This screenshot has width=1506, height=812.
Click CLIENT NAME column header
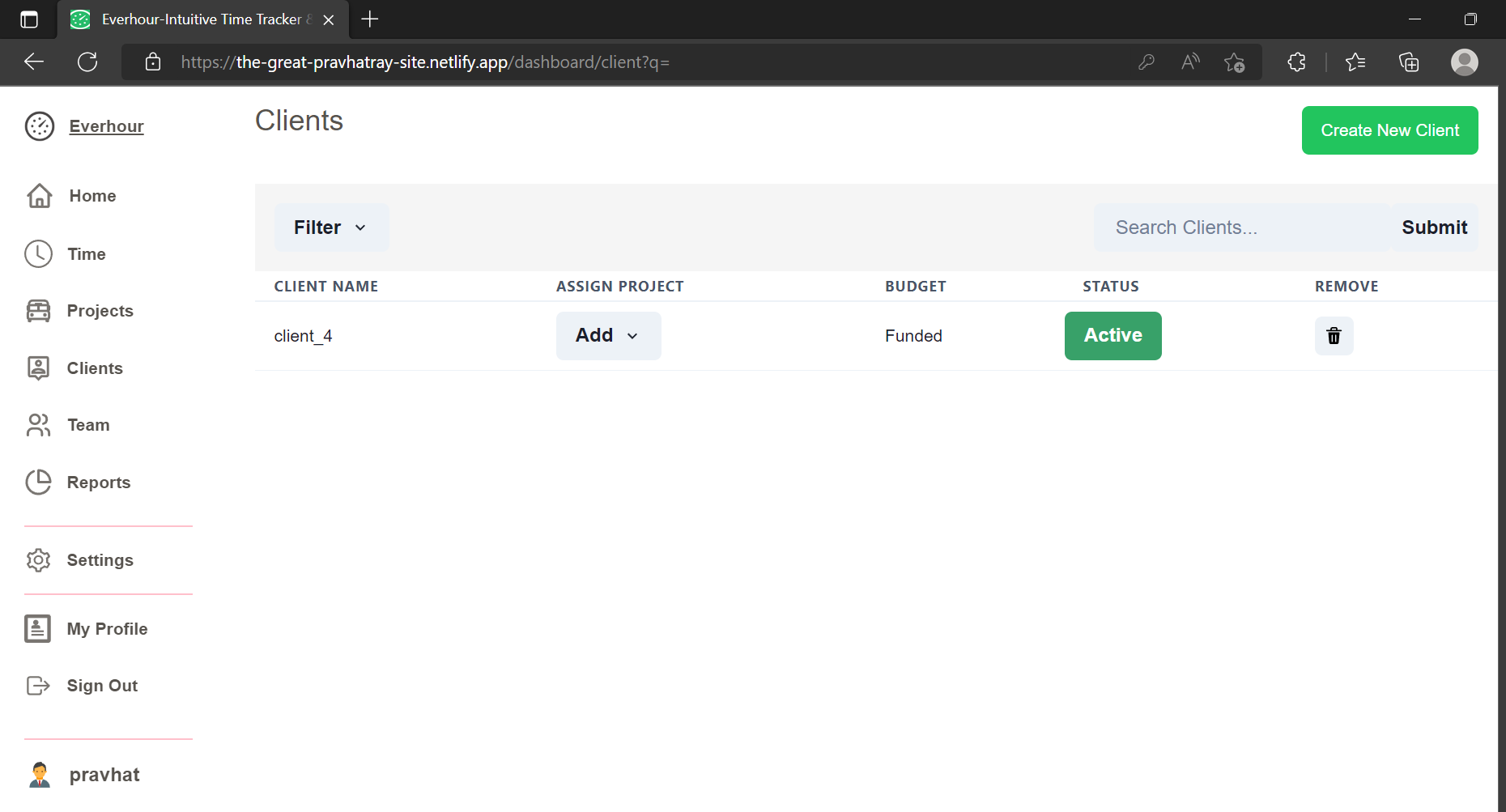pos(325,287)
